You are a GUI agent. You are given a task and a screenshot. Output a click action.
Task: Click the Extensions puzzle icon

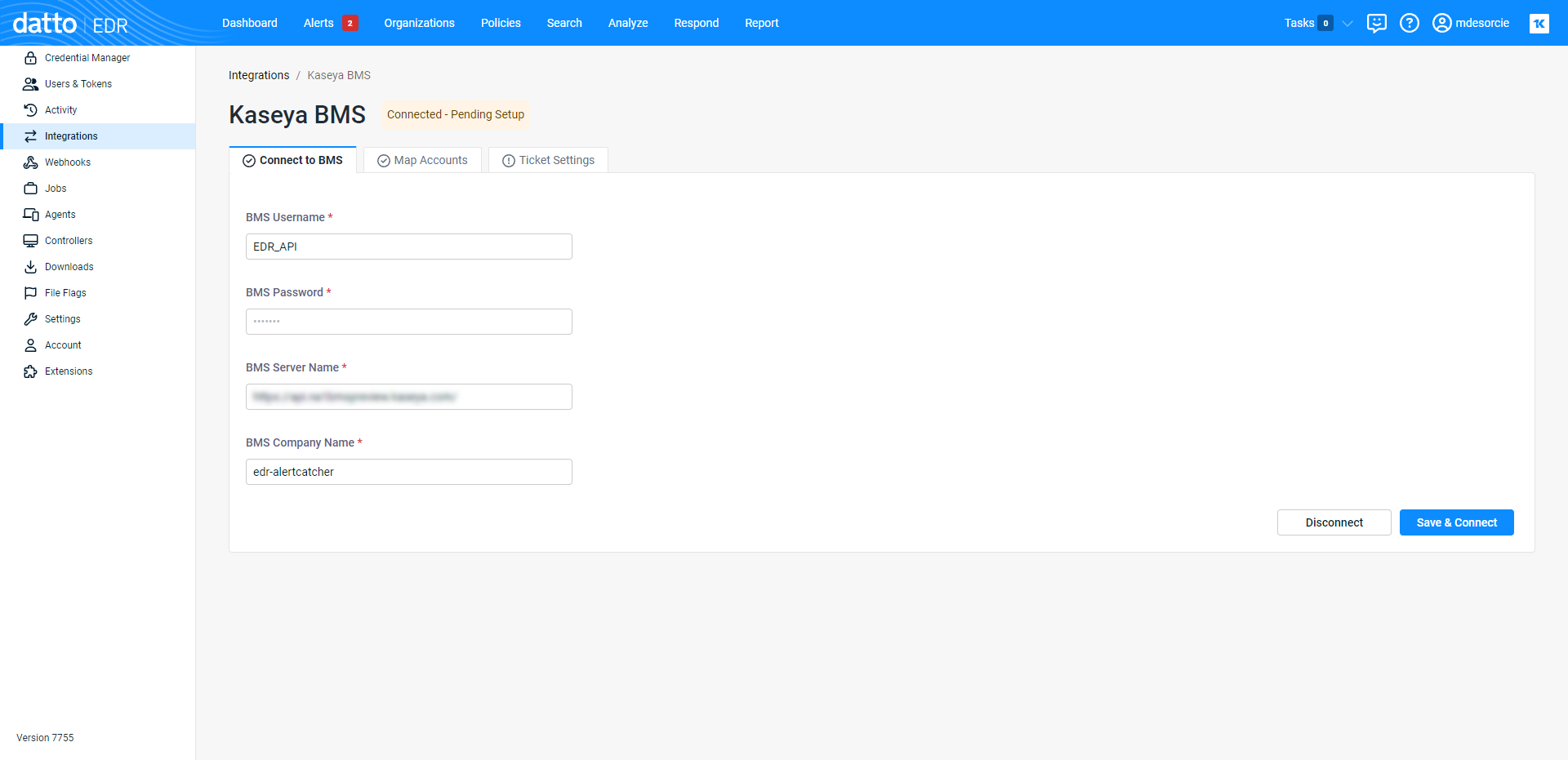30,371
